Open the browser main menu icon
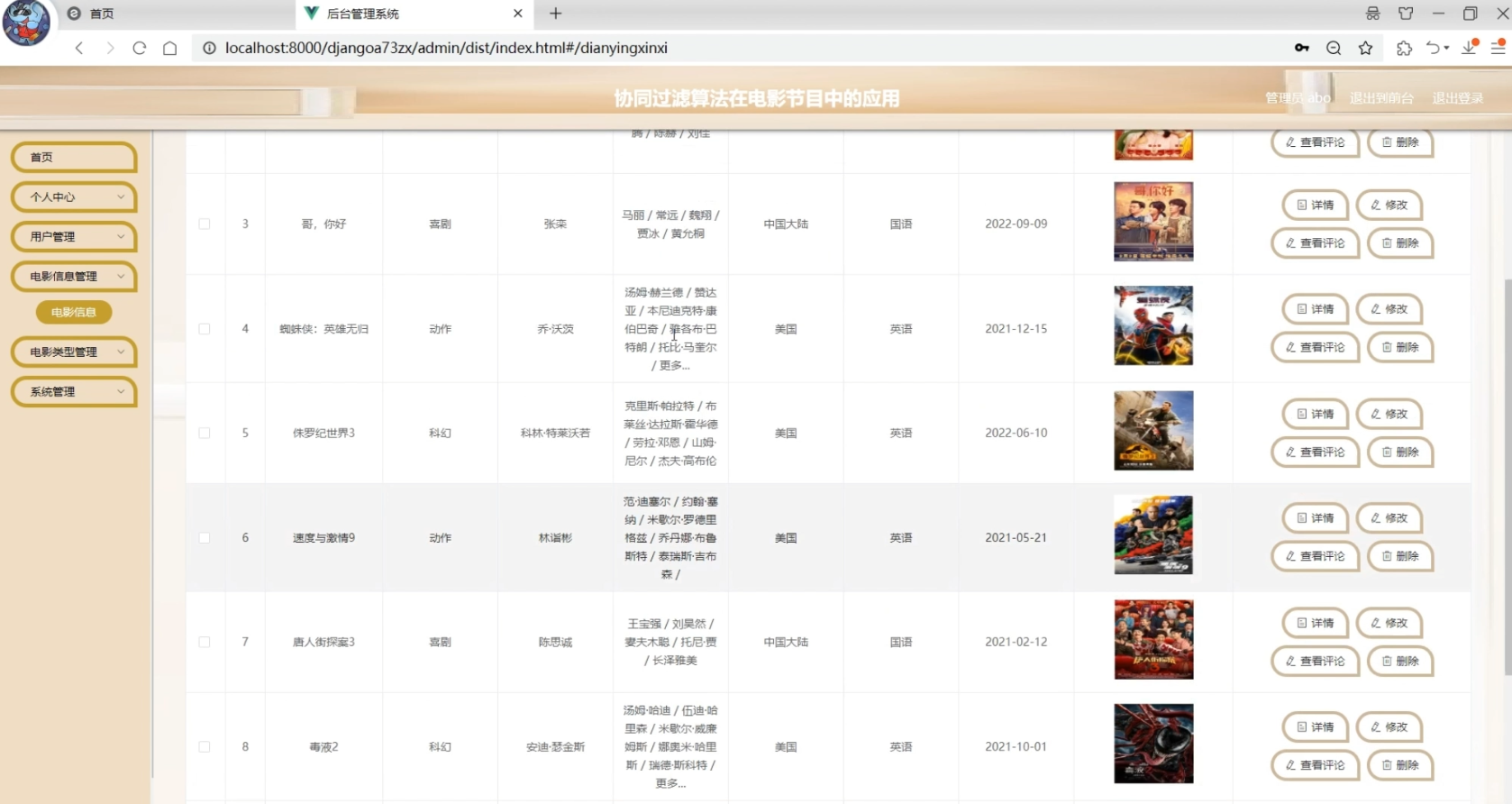 pyautogui.click(x=1498, y=48)
